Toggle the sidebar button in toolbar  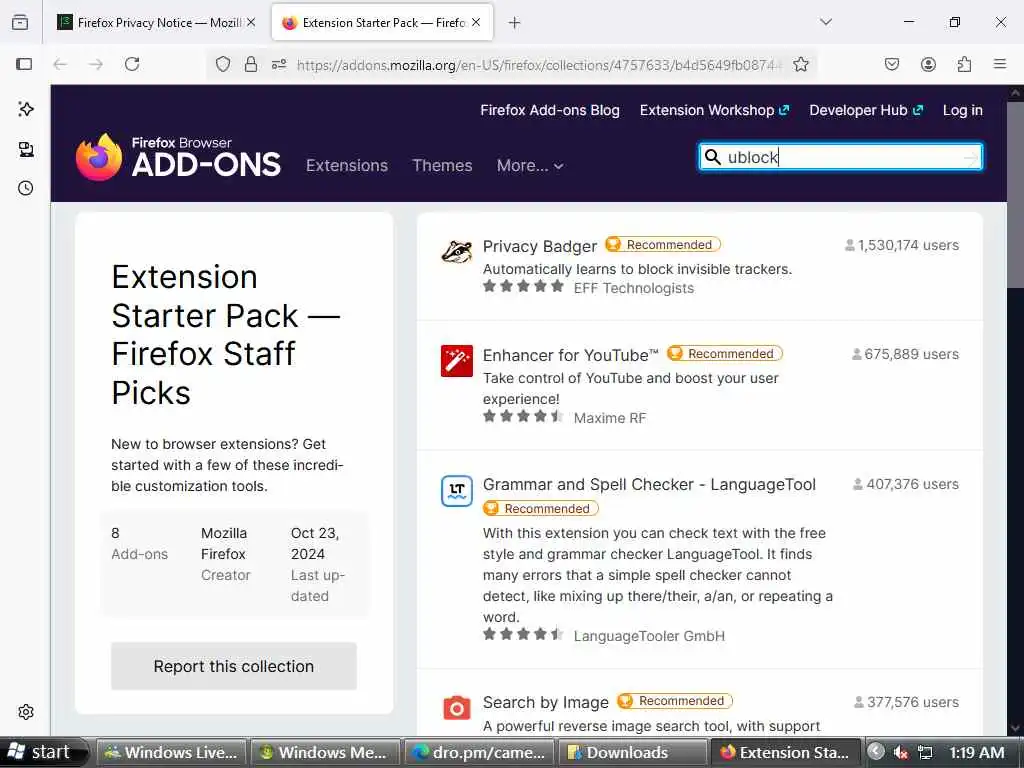coord(24,64)
